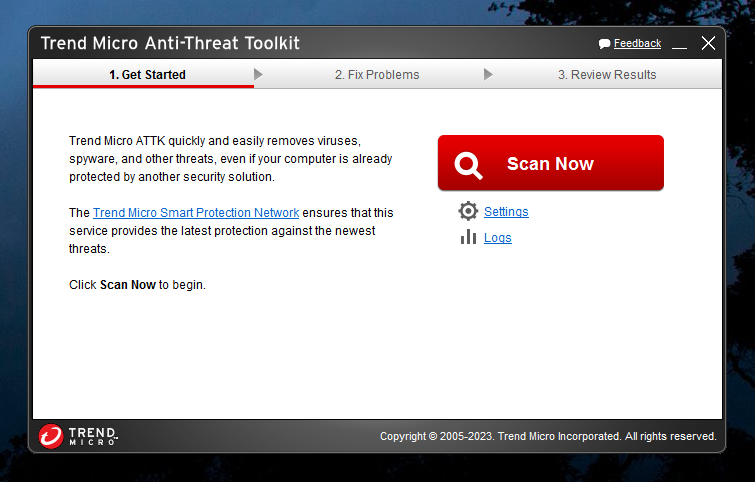This screenshot has height=482, width=755.
Task: Click the Trend Micro red swirl logo
Action: [x=51, y=436]
